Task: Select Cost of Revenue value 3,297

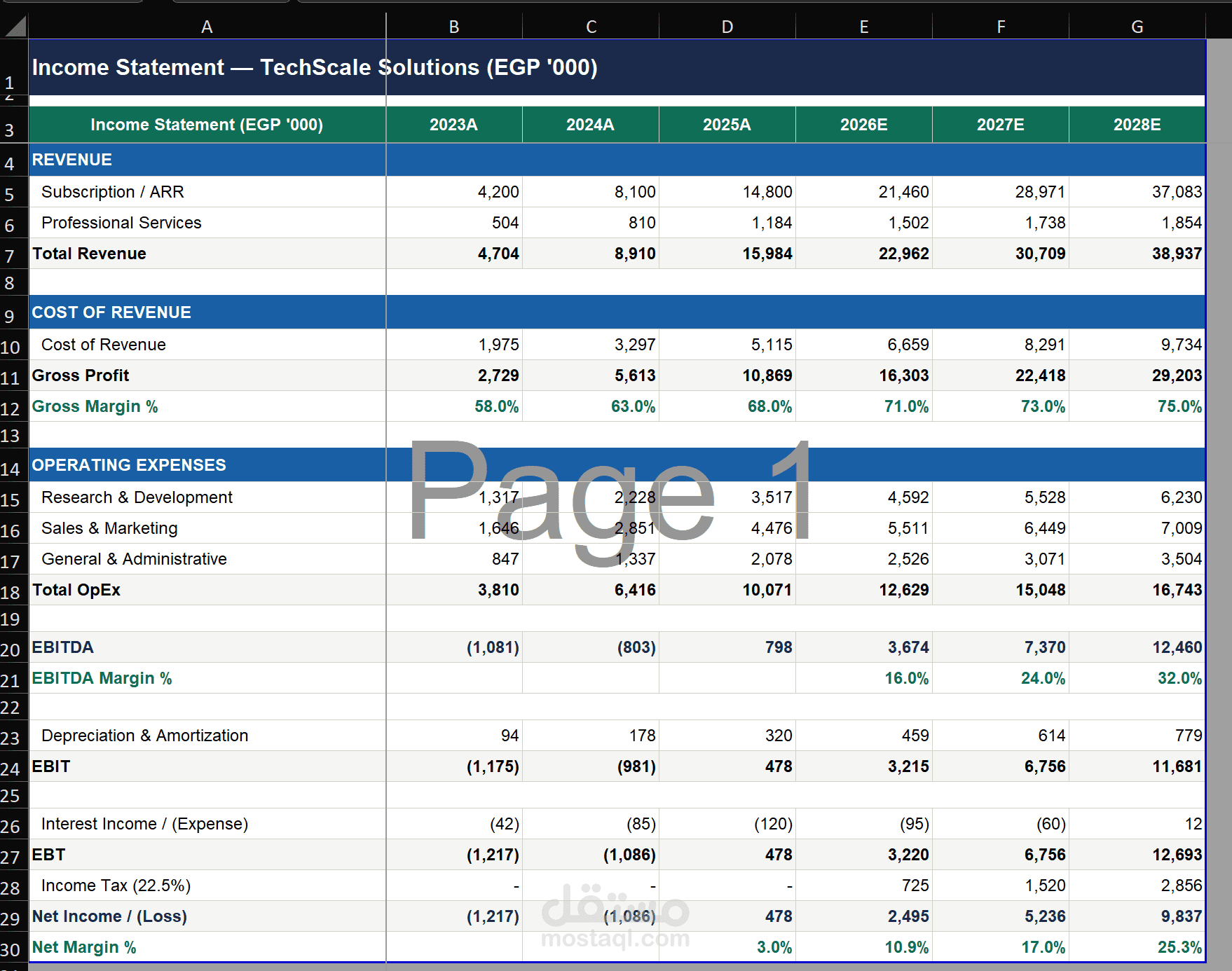Action: click(x=591, y=345)
